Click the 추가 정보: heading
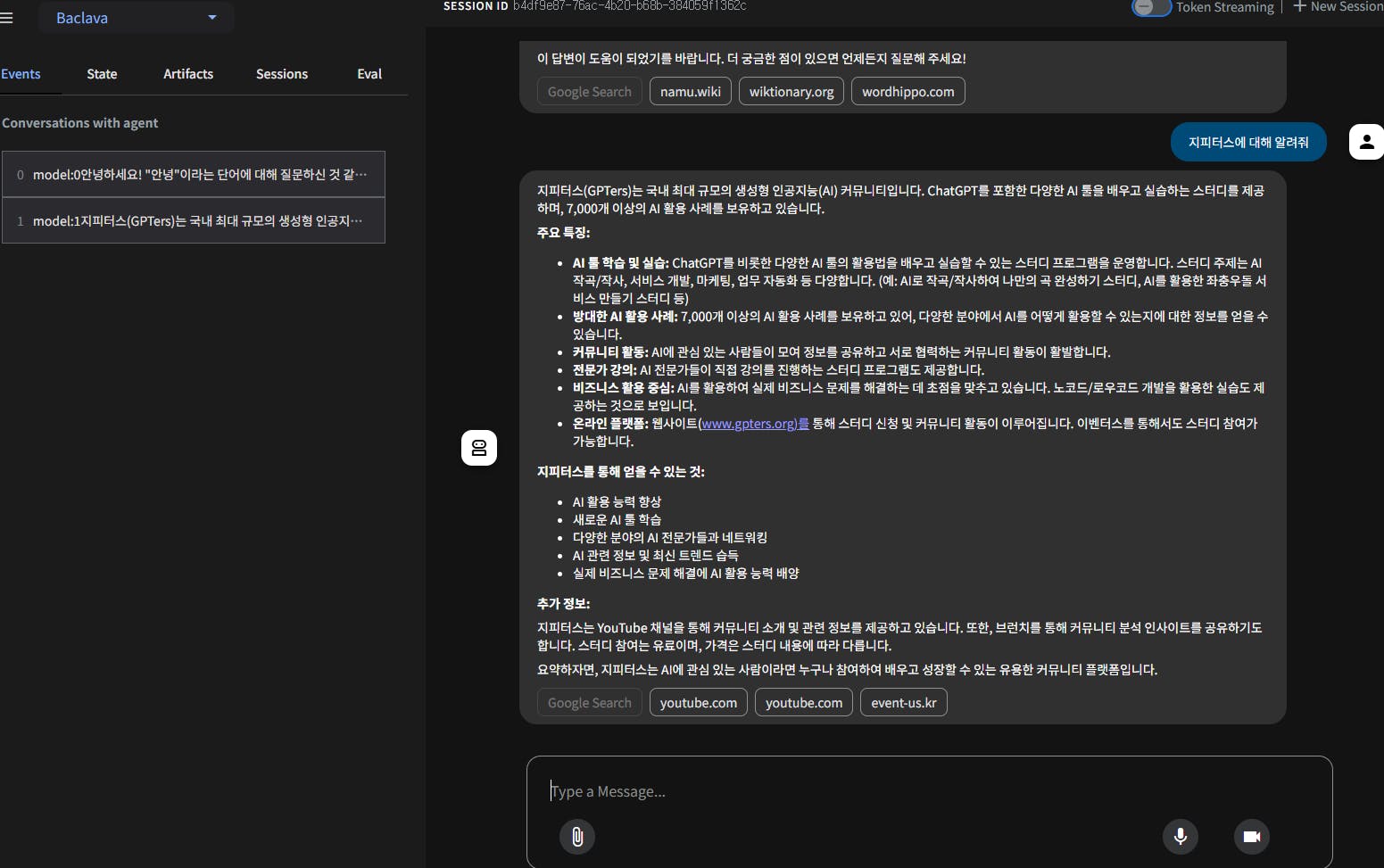This screenshot has width=1384, height=868. click(x=563, y=604)
